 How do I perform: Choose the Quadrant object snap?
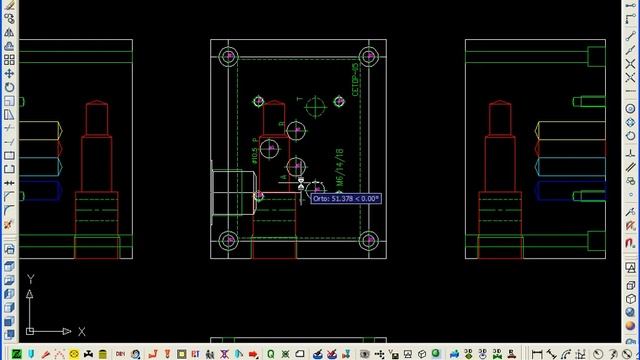pos(631,122)
